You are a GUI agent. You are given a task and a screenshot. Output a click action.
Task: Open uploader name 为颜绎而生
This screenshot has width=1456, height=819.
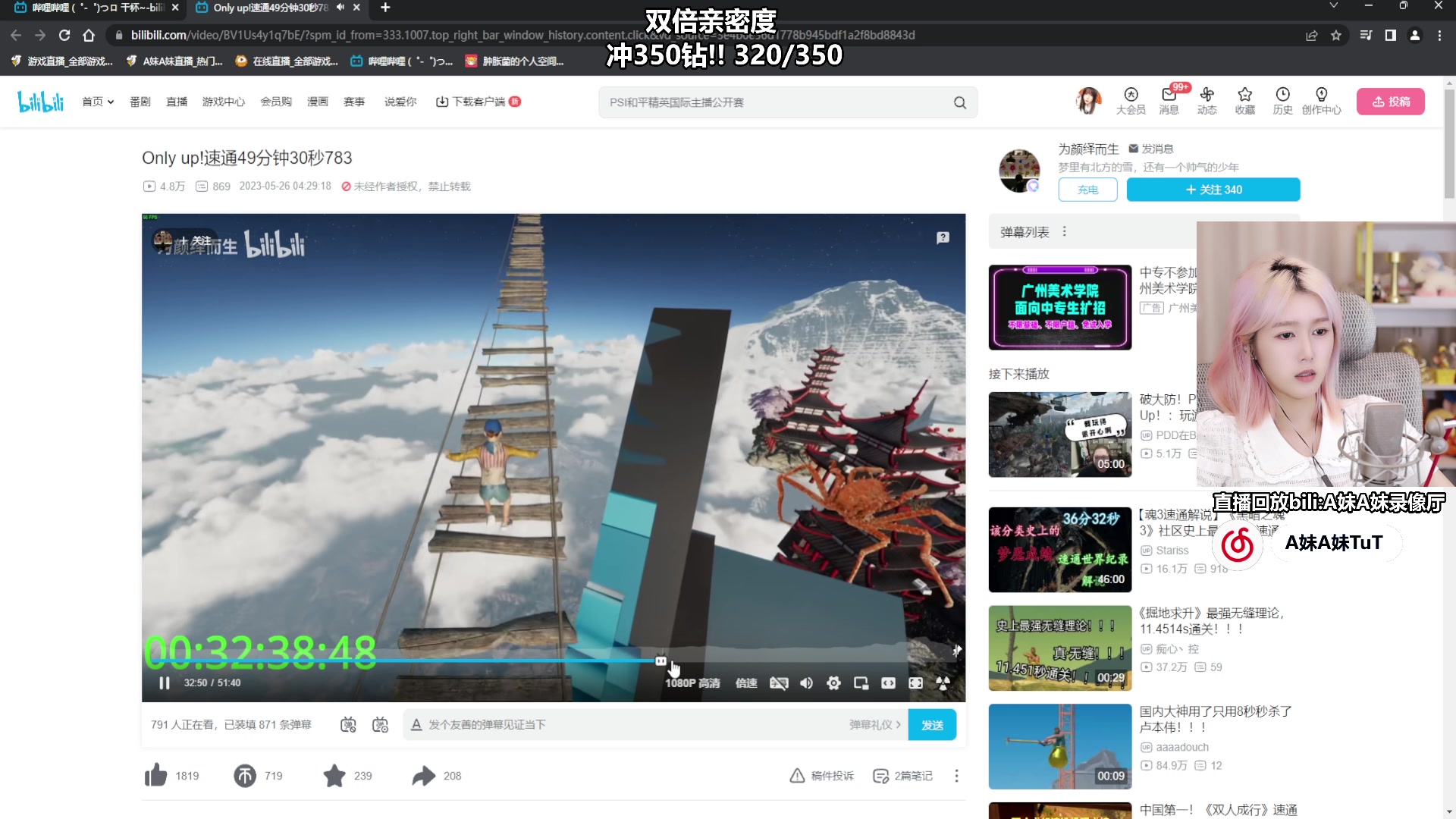[x=1088, y=149]
